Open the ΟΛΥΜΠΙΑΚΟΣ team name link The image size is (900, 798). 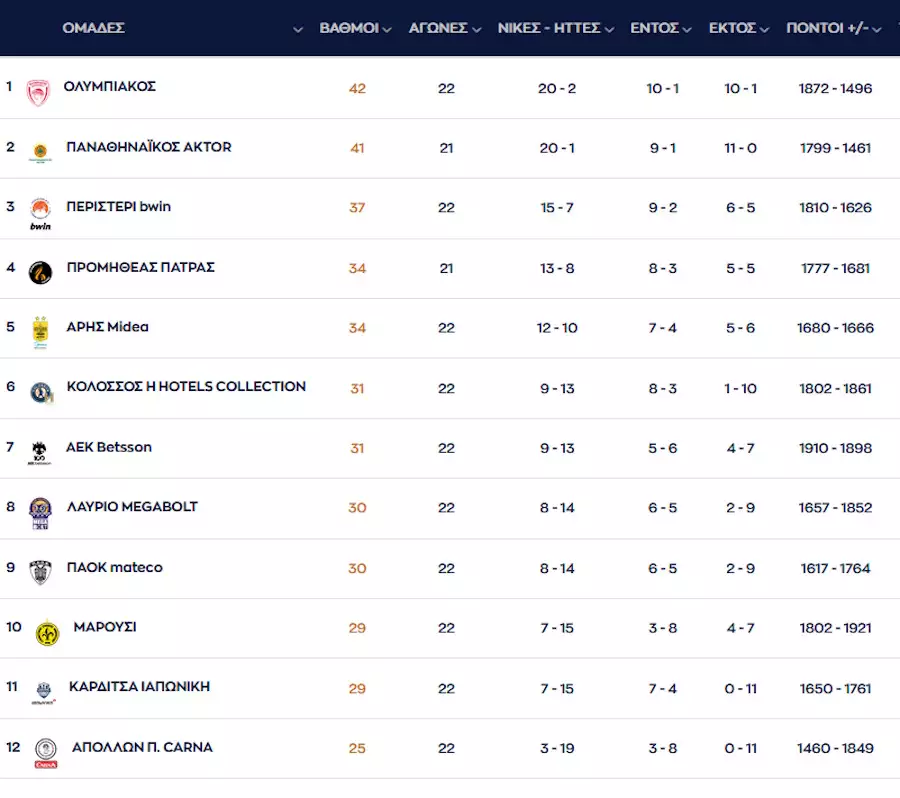(109, 87)
